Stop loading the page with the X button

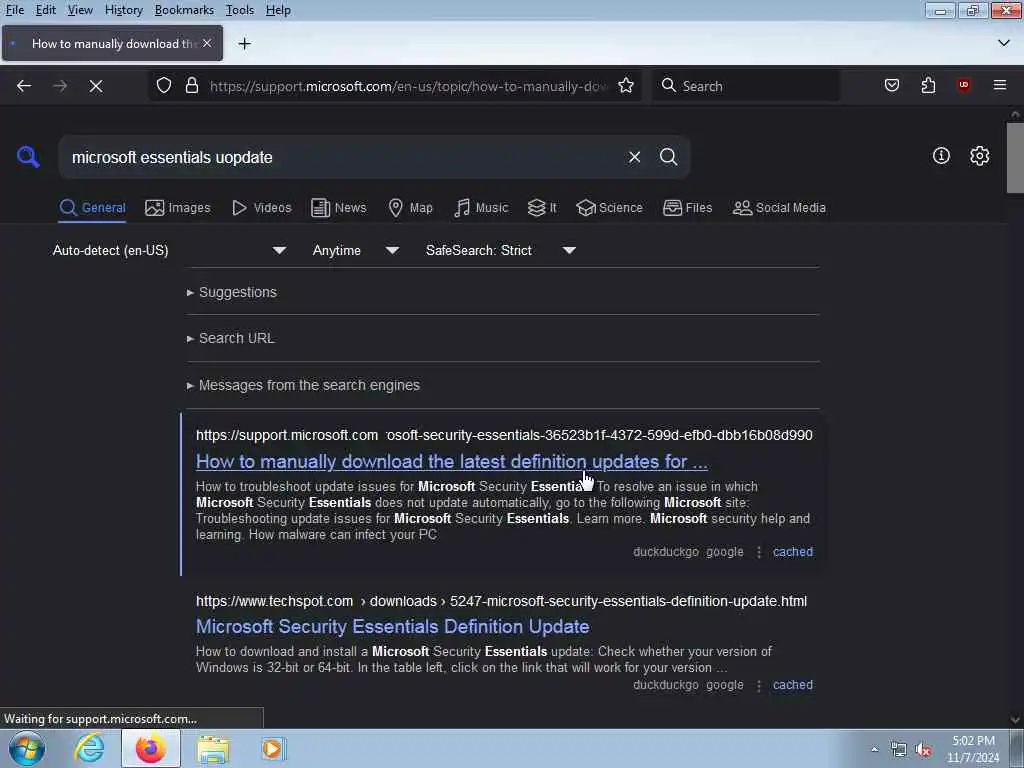(x=96, y=86)
